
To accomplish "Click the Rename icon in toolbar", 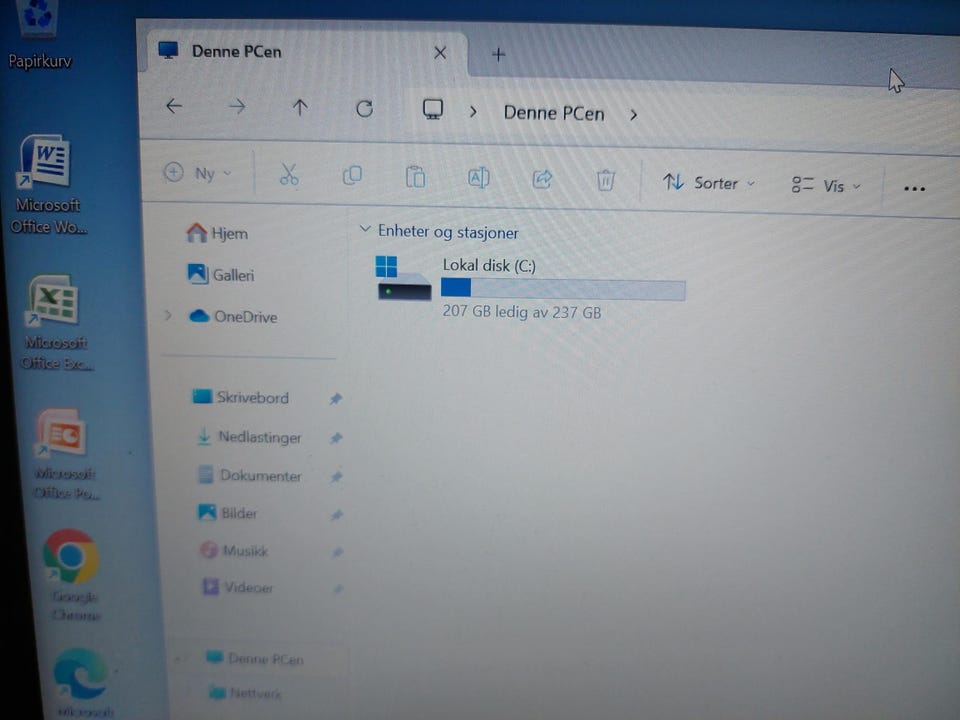I will click(478, 178).
